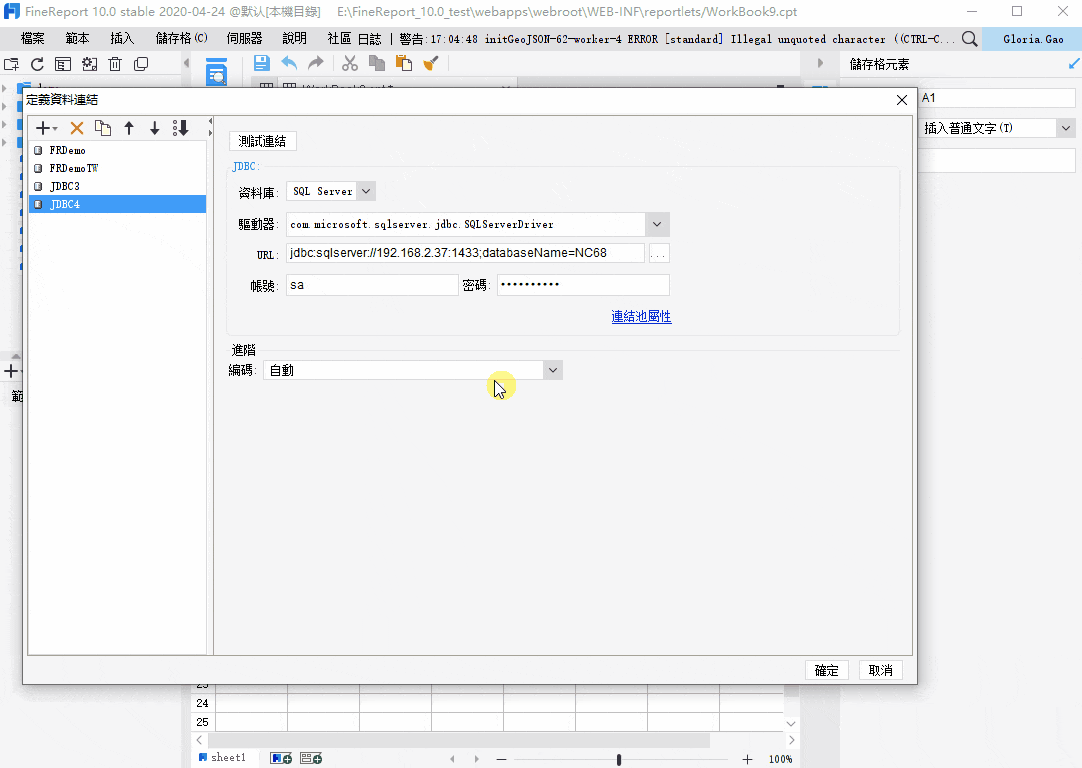Viewport: 1082px width, 768px height.
Task: Delete JDBC4 using the orange X icon
Action: coord(77,128)
